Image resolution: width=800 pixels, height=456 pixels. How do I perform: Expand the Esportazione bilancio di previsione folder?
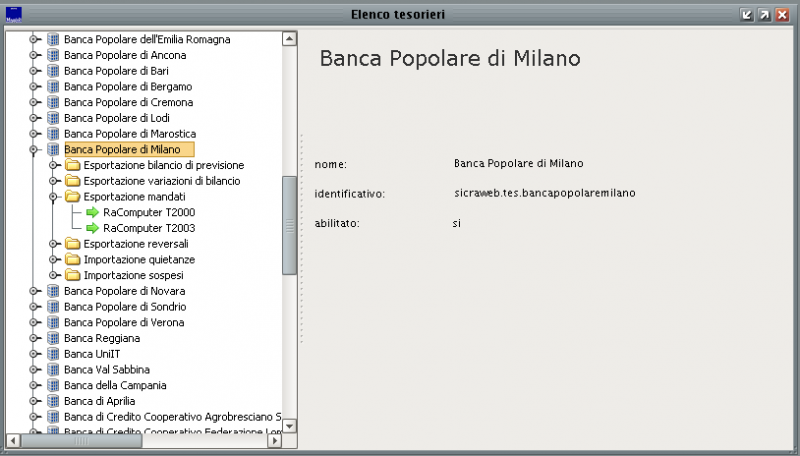point(53,165)
